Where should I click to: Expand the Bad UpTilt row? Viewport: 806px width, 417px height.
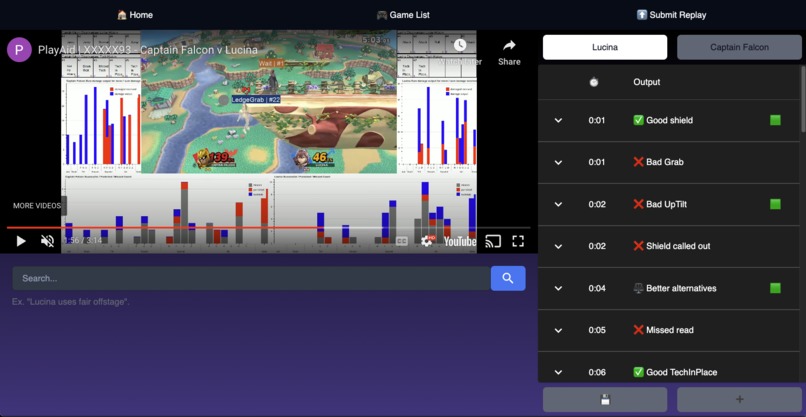[x=558, y=204]
